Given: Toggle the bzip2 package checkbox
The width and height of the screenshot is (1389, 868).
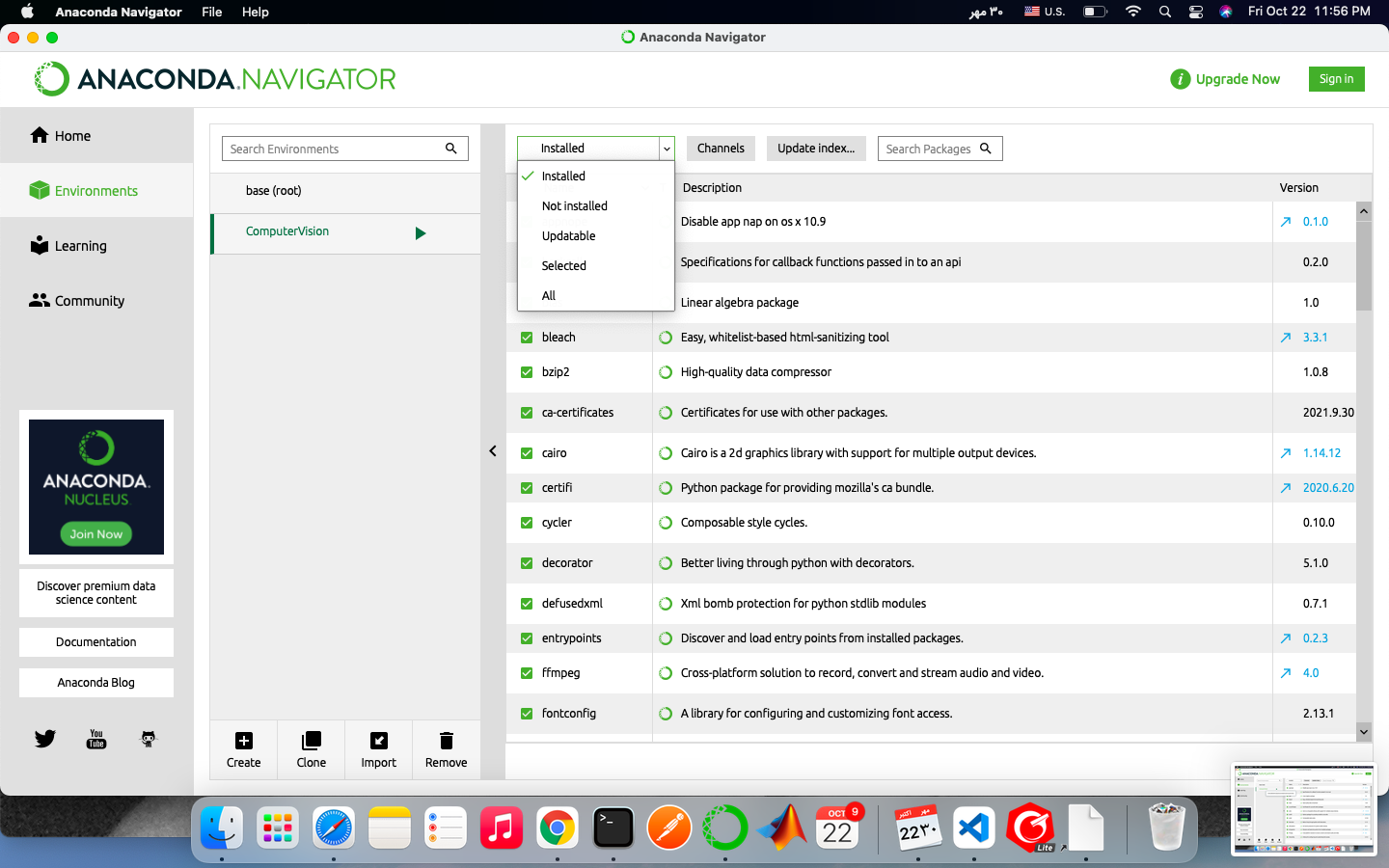Looking at the screenshot, I should [527, 372].
